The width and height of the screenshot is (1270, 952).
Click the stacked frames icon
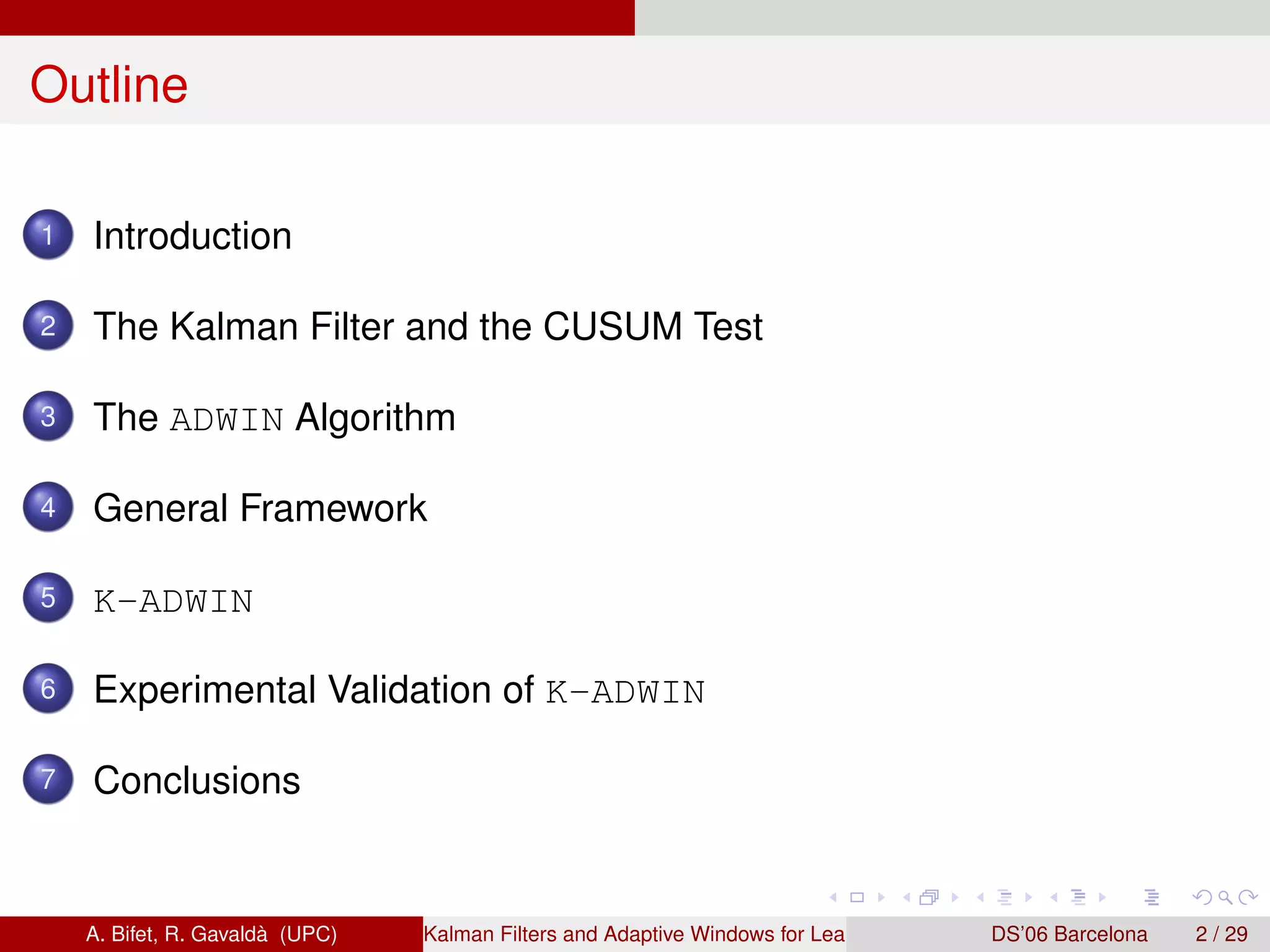(x=929, y=897)
